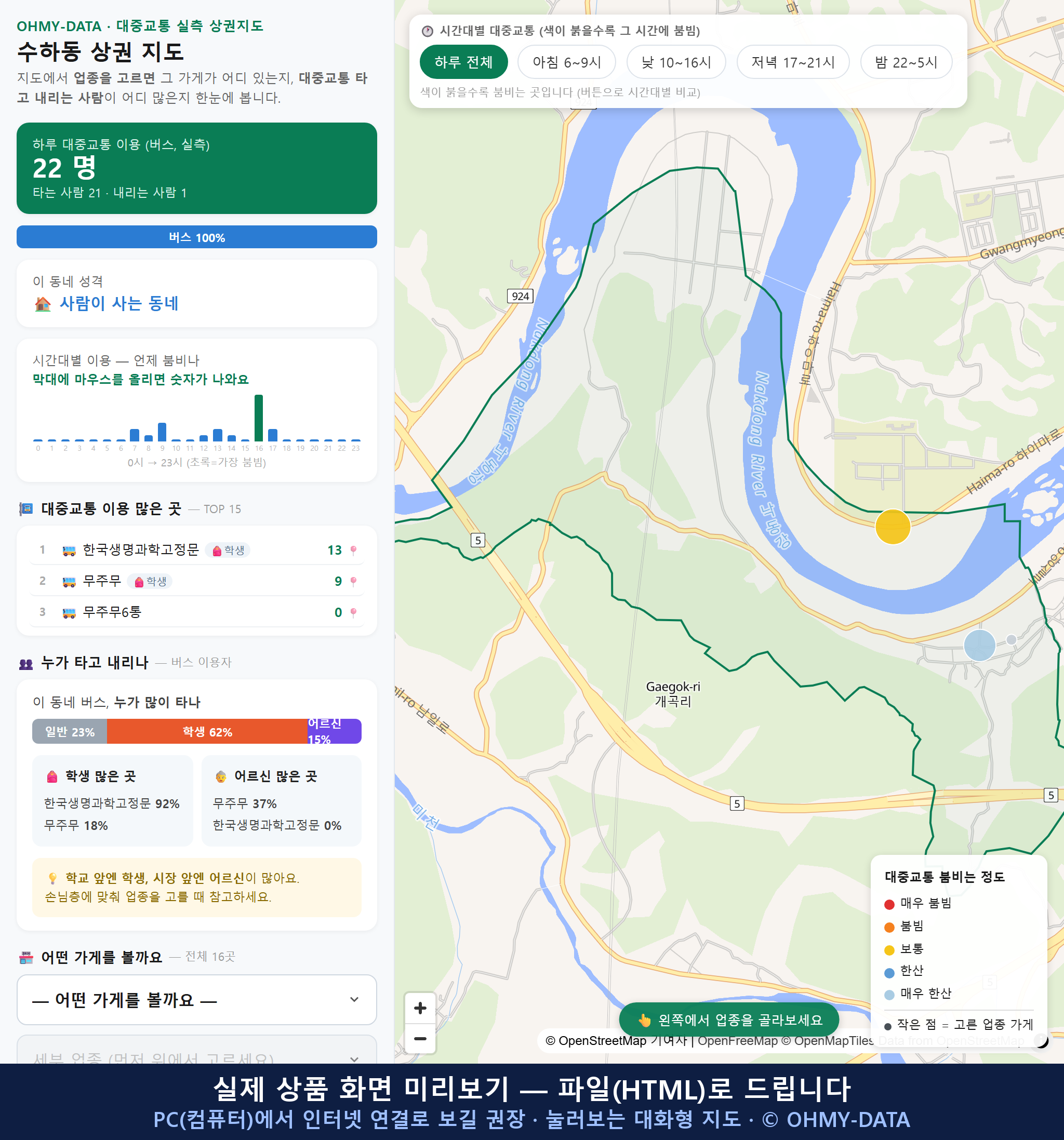Screen dimensions: 1064x1140
Task: Toggle the map attribution info button
Action: click(x=1041, y=1040)
